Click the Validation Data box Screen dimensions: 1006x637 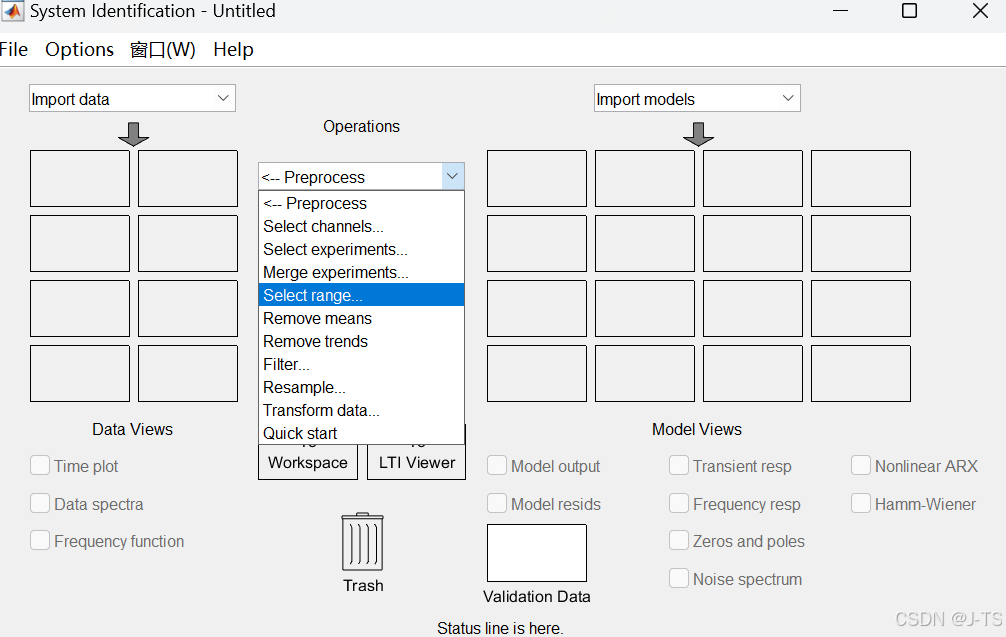[x=537, y=553]
